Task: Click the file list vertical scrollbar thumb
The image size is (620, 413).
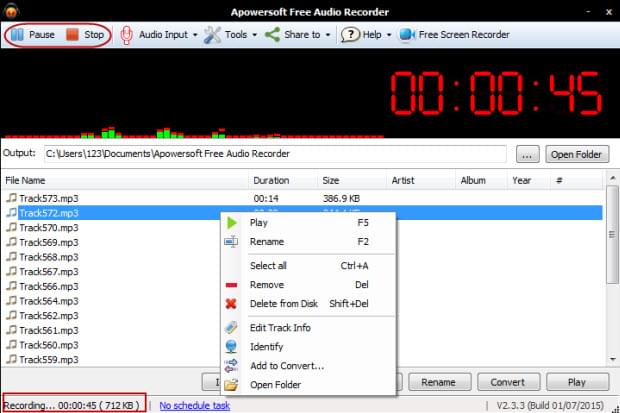Action: coord(612,234)
